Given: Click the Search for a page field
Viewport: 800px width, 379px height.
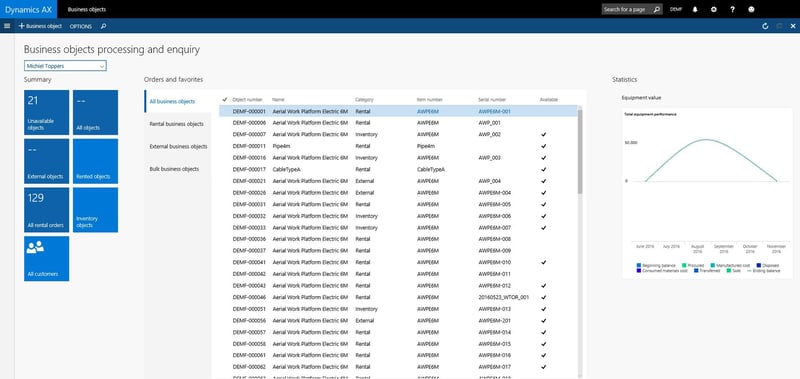Looking at the screenshot, I should (632, 9).
